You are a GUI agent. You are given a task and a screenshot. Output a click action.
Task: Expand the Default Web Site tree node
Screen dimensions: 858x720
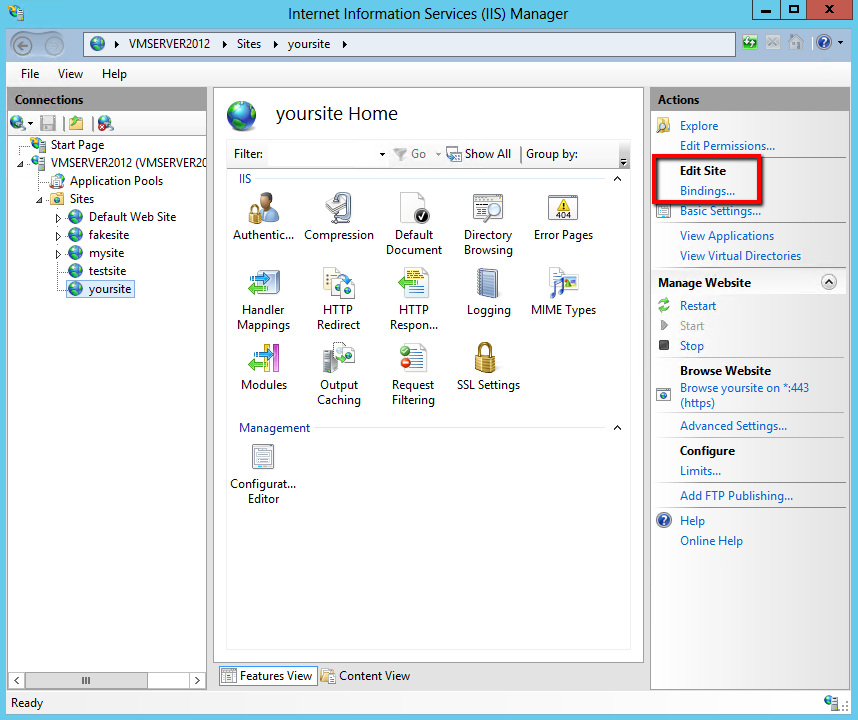59,216
